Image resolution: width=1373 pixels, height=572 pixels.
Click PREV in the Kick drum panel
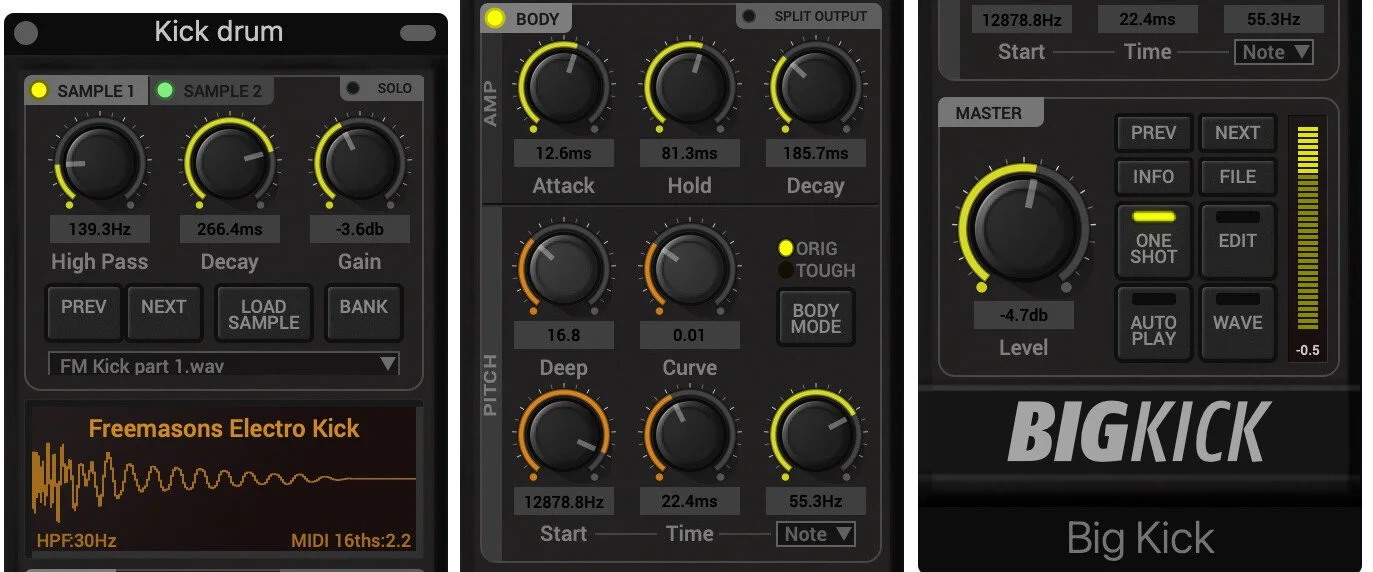pos(84,313)
